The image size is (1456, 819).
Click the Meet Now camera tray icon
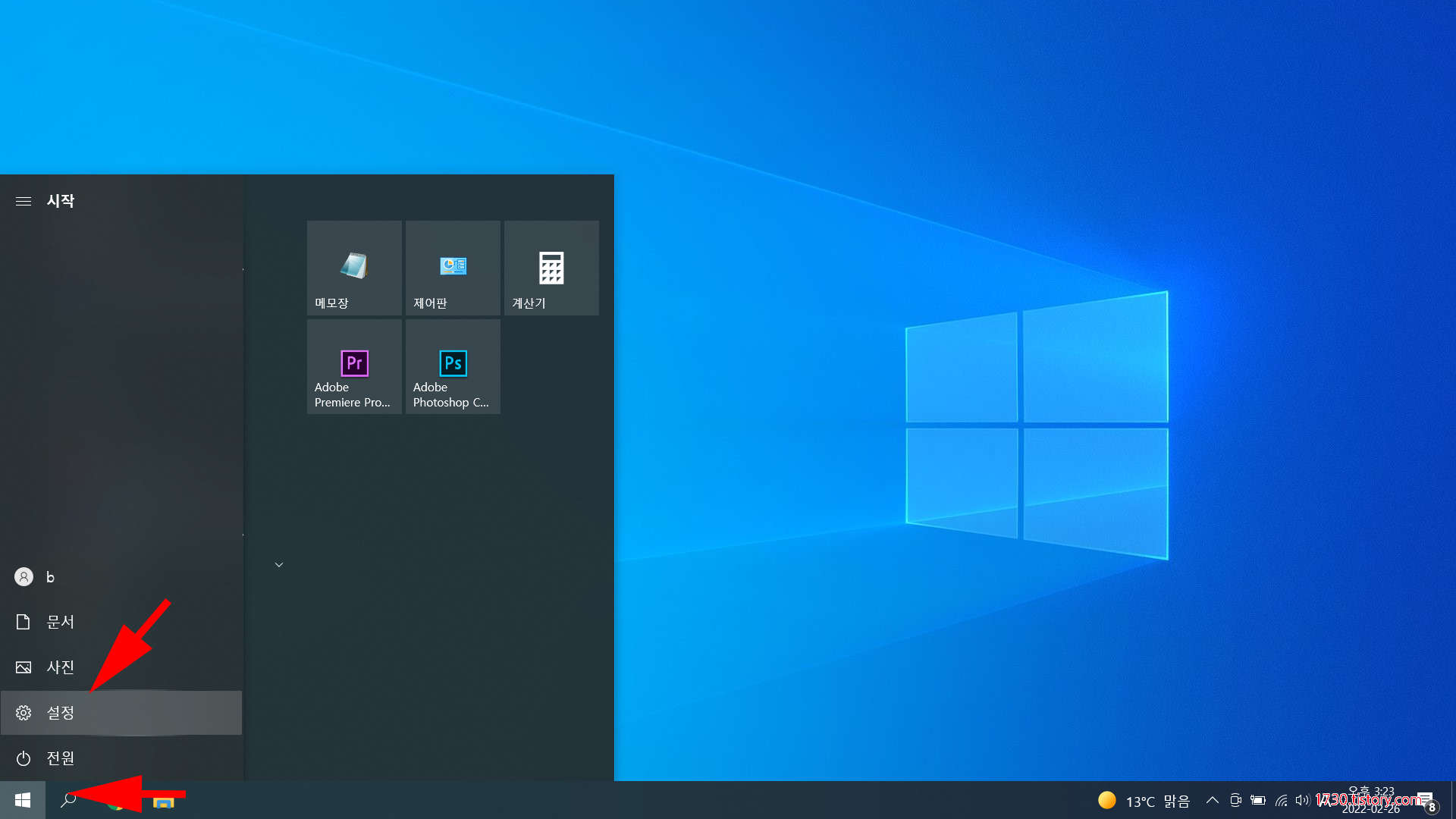pyautogui.click(x=1235, y=800)
